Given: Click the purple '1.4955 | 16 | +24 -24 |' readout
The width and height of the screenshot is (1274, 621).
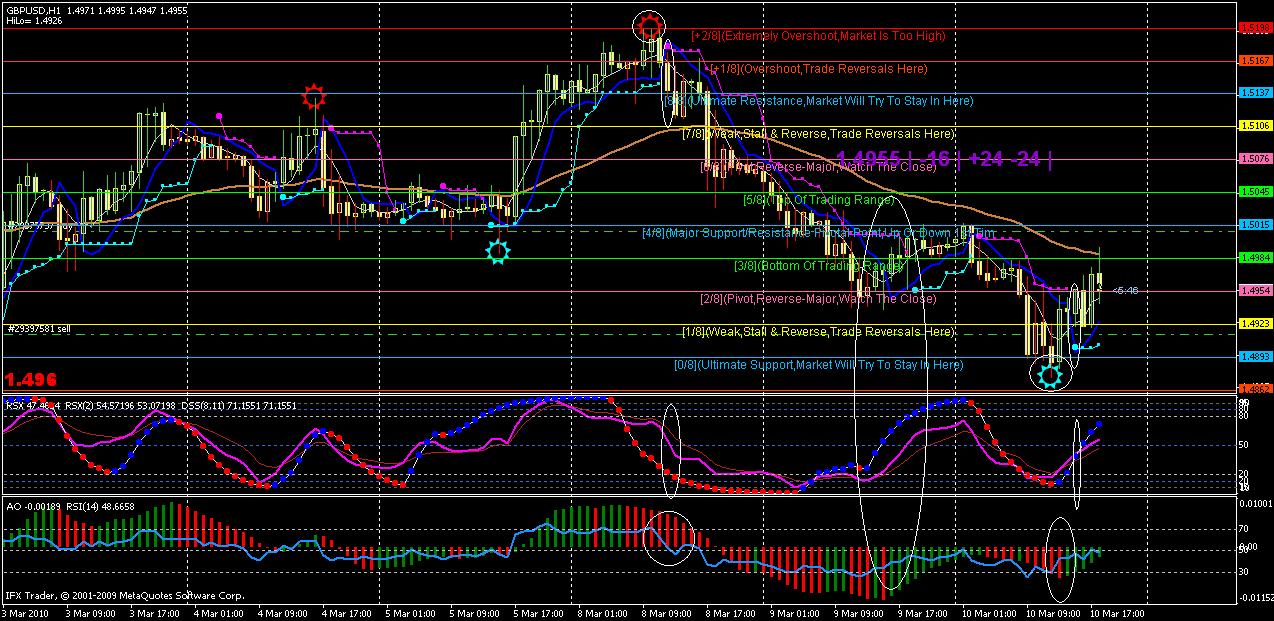Looking at the screenshot, I should point(944,159).
